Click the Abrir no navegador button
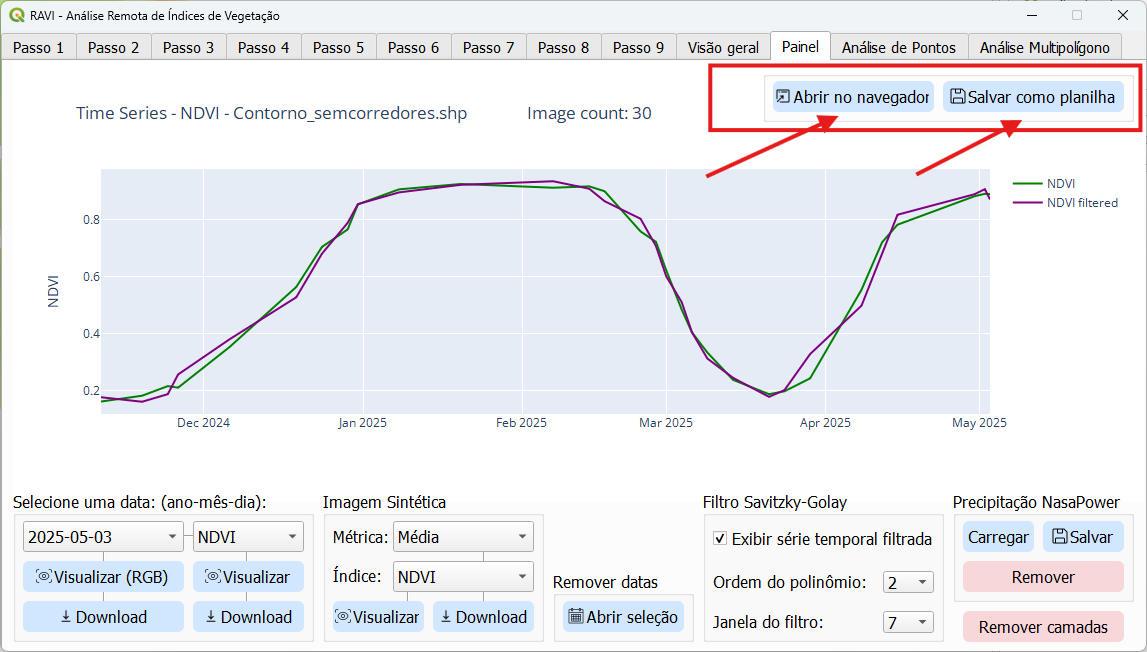 852,97
